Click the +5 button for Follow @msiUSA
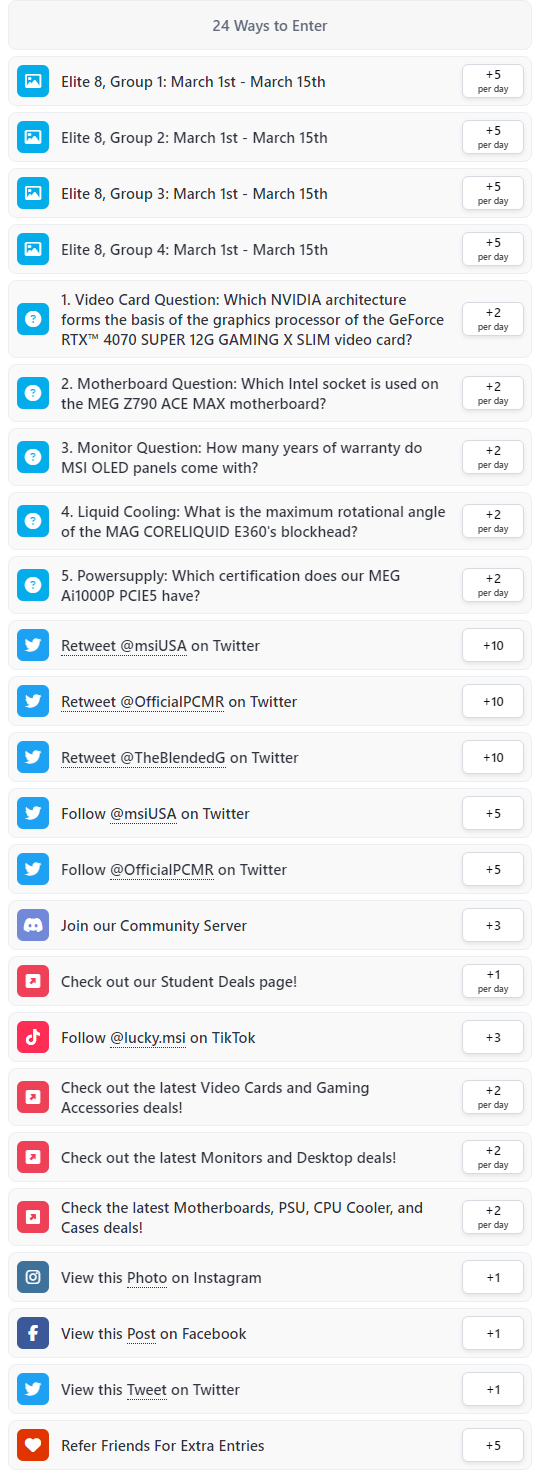This screenshot has width=540, height=1476. [x=493, y=814]
